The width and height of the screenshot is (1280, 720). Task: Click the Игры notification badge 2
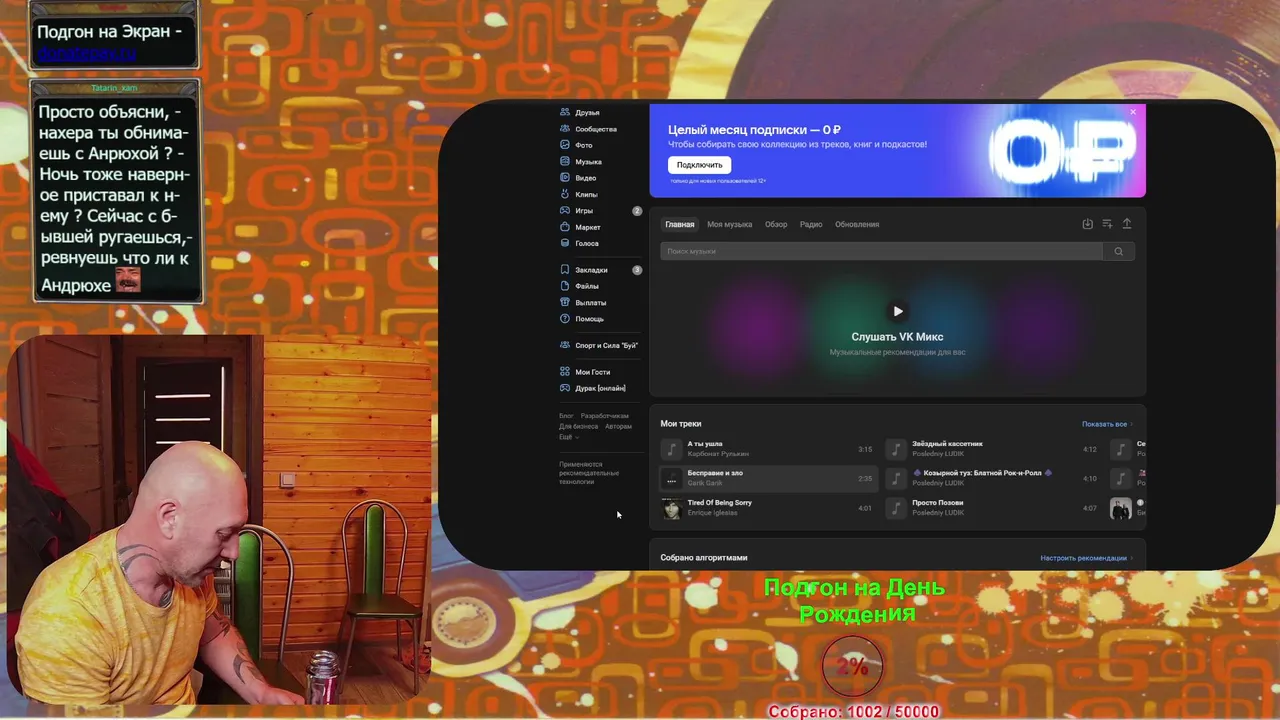637,211
